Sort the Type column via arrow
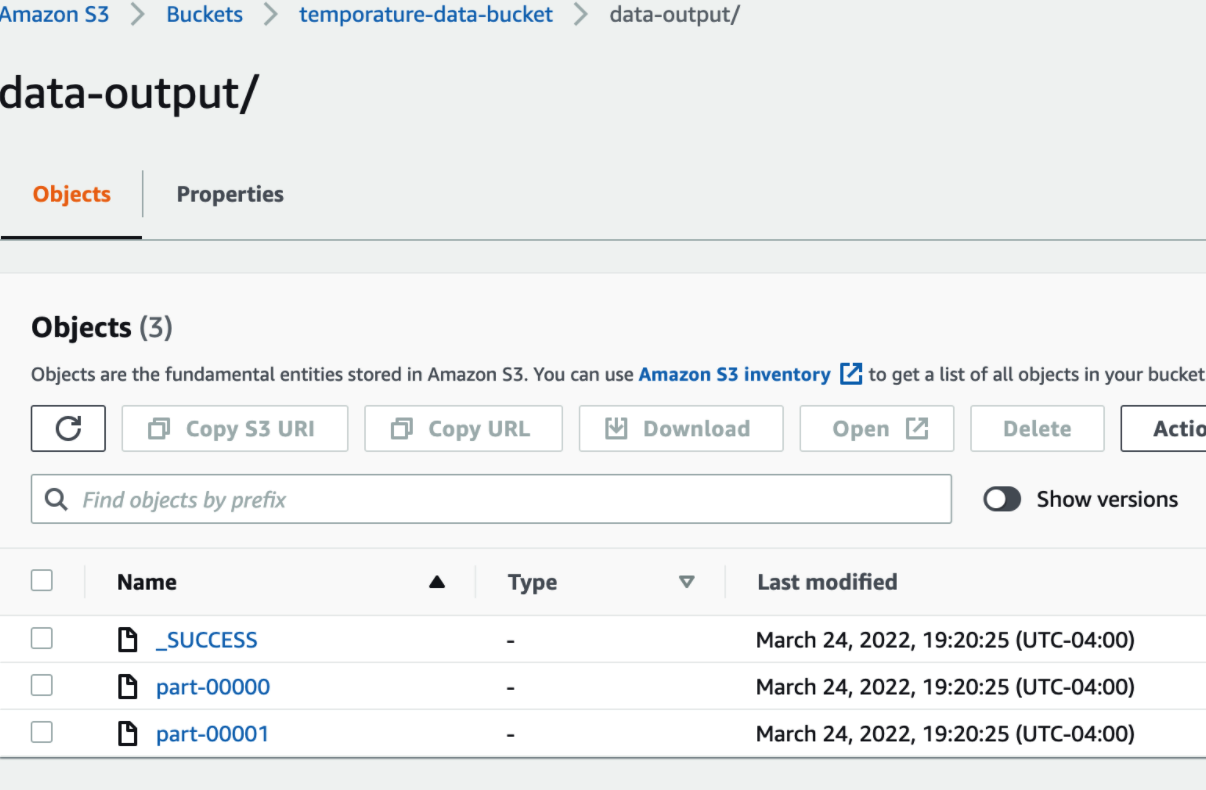The height and width of the screenshot is (790, 1206). [686, 582]
